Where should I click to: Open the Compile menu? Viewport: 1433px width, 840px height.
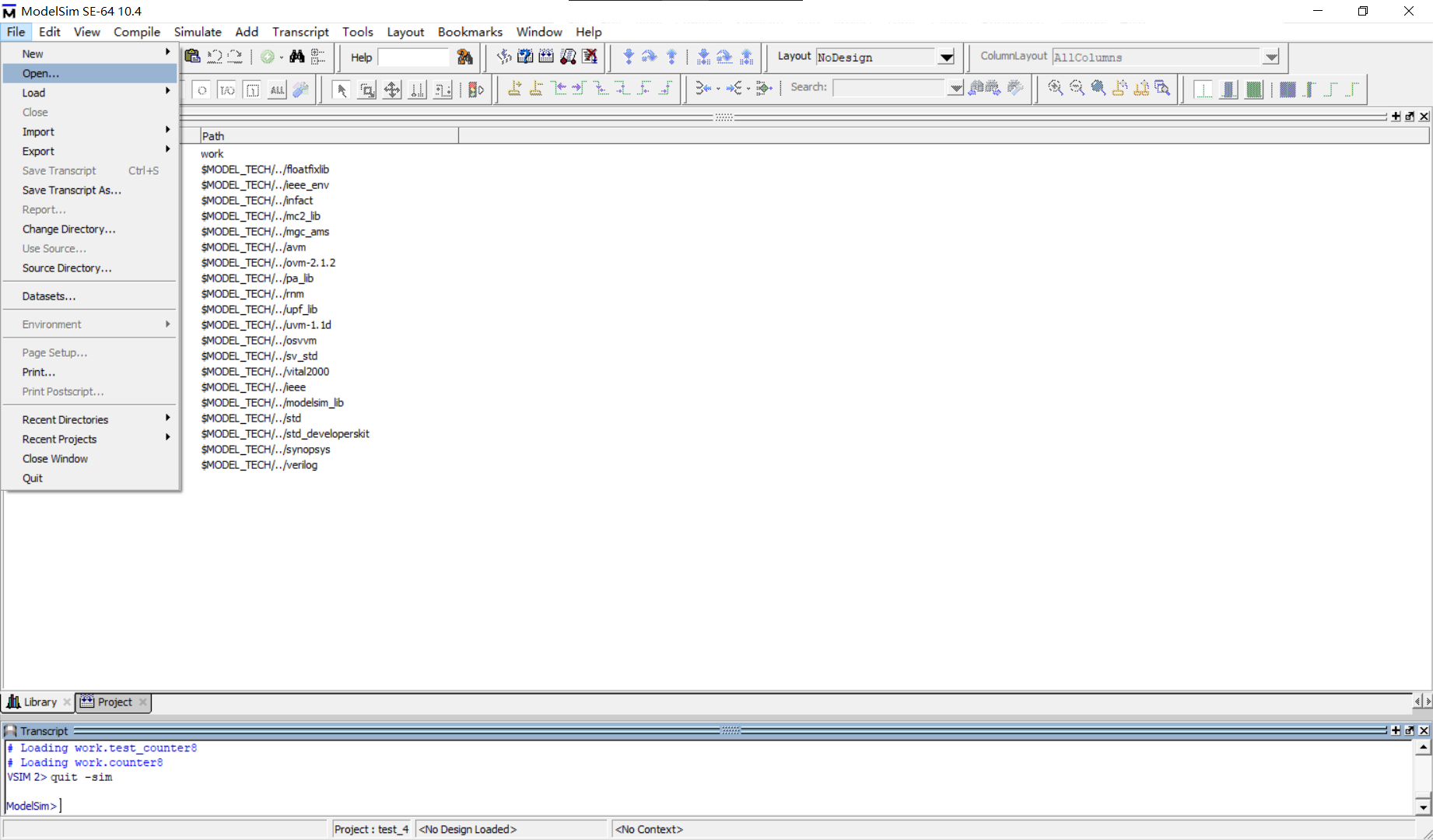[x=137, y=32]
